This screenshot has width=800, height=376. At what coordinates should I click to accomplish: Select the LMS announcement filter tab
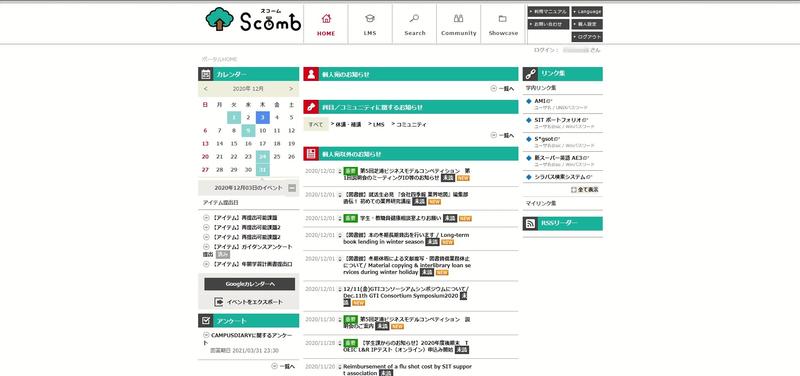376,124
